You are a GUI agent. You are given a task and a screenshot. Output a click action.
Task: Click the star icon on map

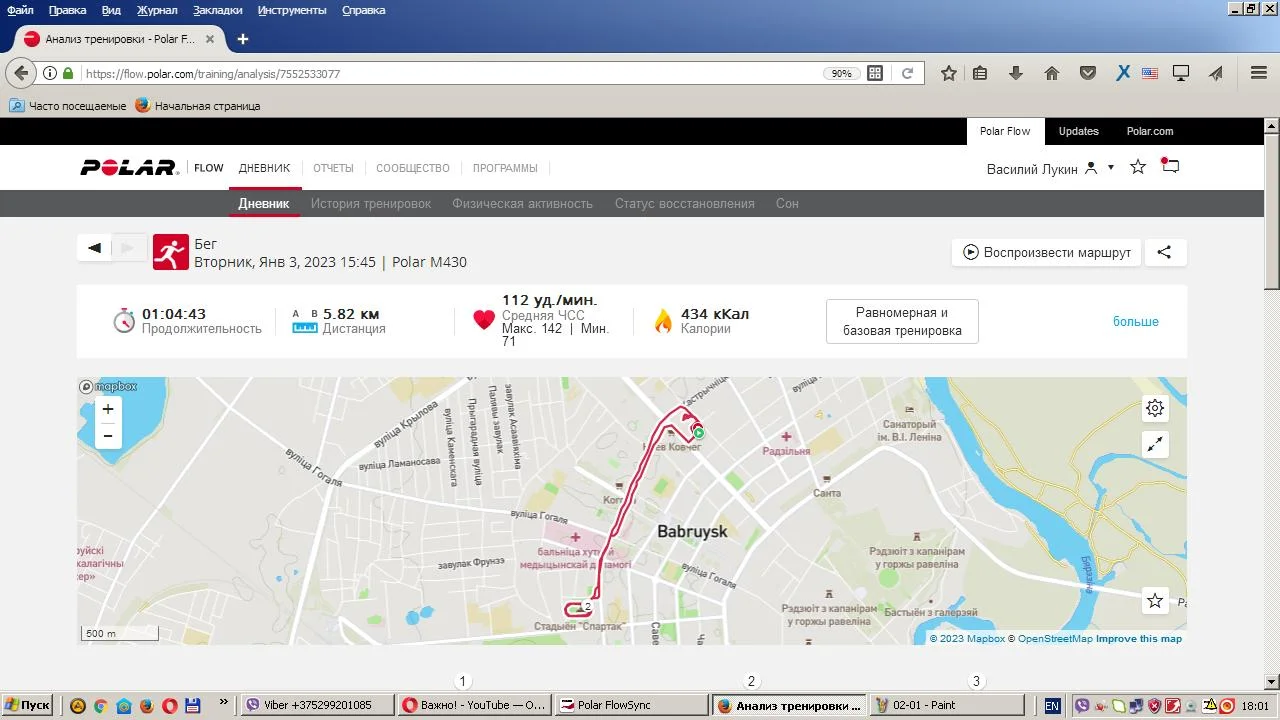[x=1155, y=601]
